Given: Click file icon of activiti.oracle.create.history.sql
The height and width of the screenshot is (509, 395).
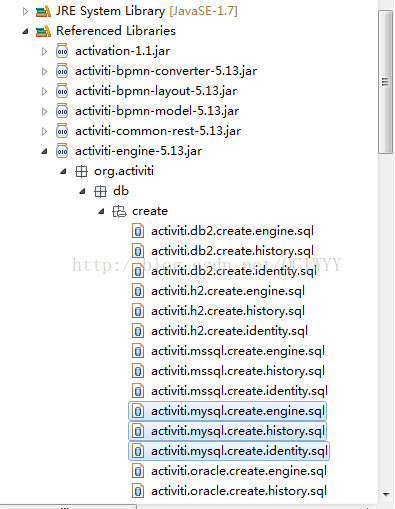Looking at the screenshot, I should 138,491.
